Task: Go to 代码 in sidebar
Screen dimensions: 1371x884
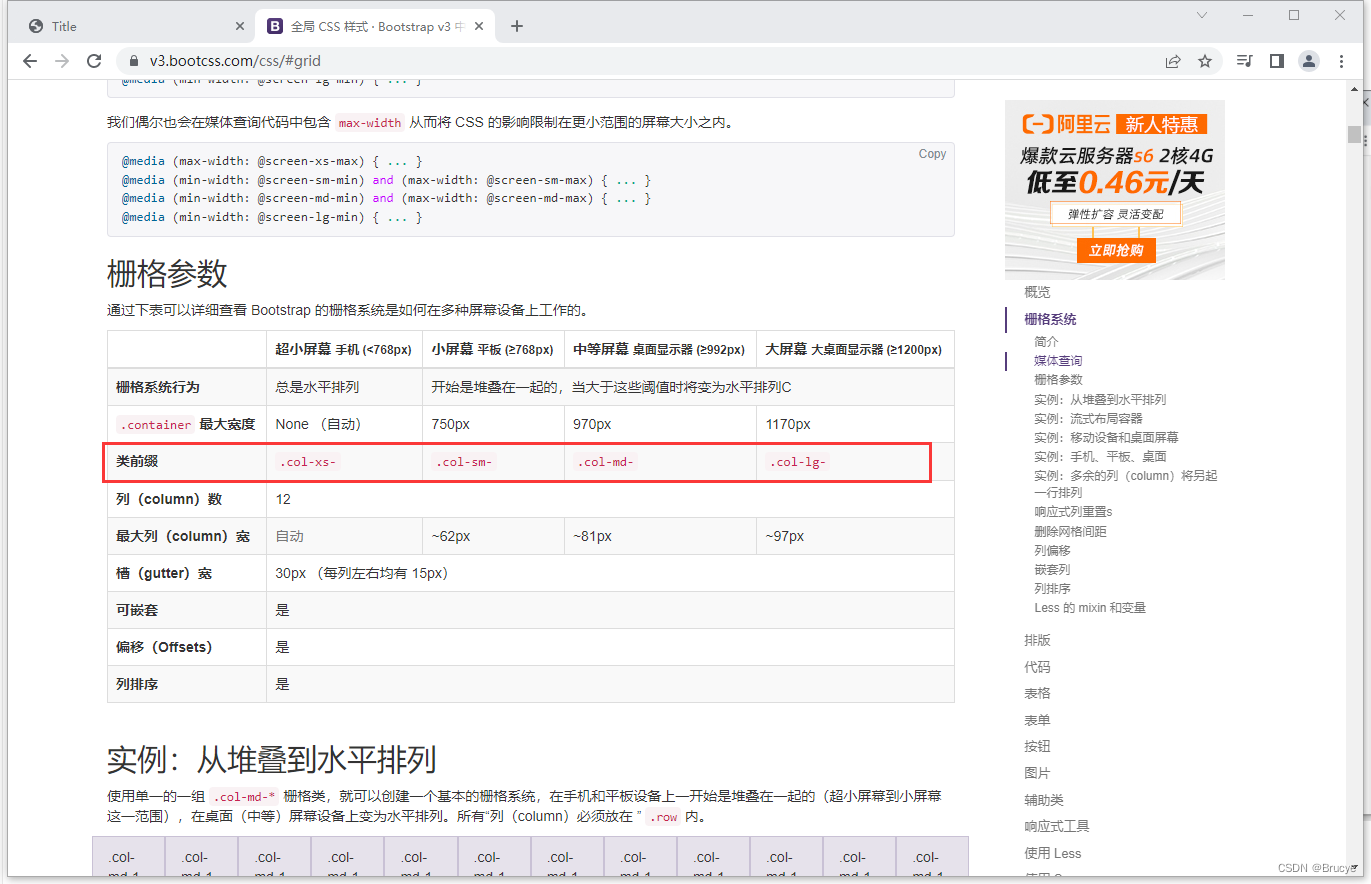Action: click(1037, 667)
